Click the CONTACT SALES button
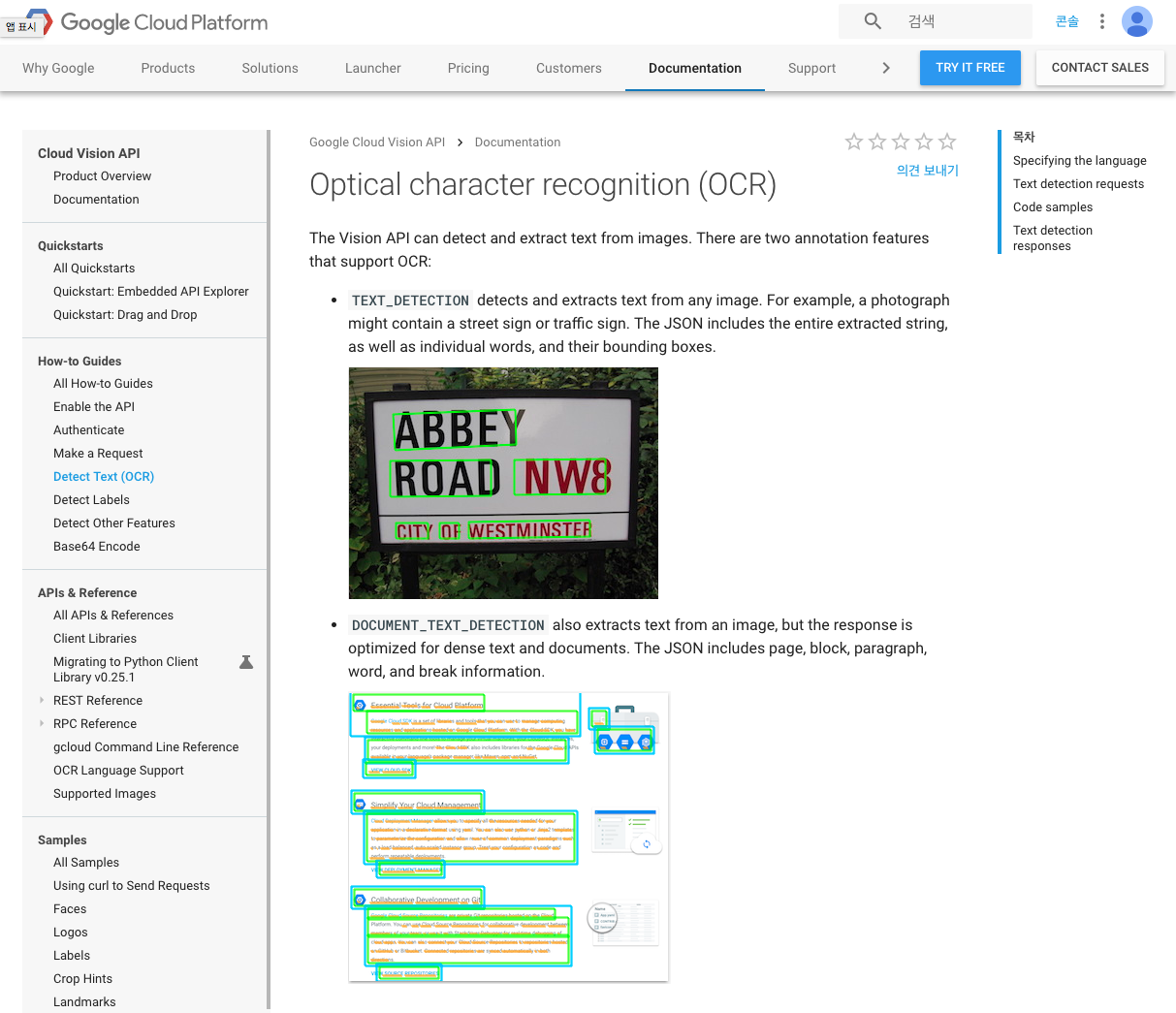Screen dimensions: 1176x1013 click(1100, 68)
